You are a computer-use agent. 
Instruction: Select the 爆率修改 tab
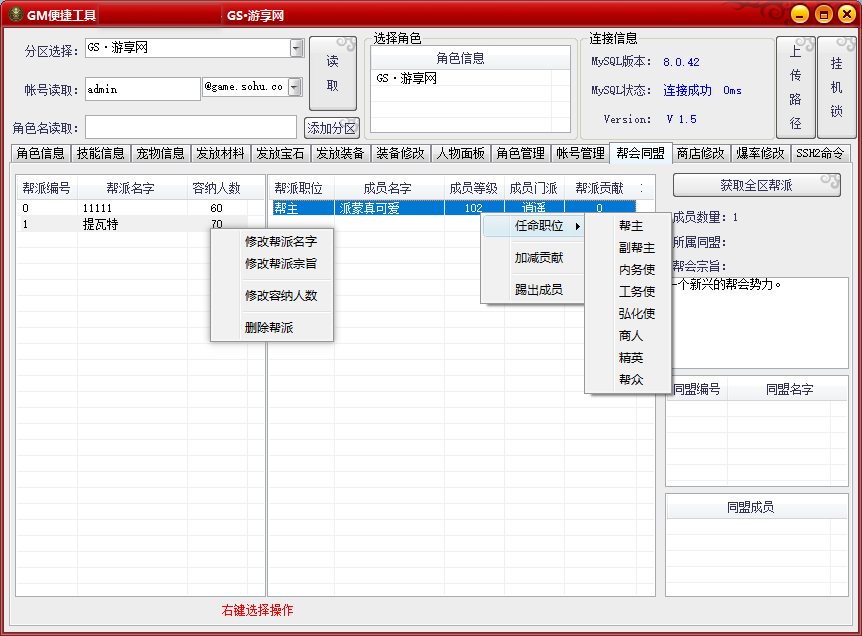[x=760, y=154]
